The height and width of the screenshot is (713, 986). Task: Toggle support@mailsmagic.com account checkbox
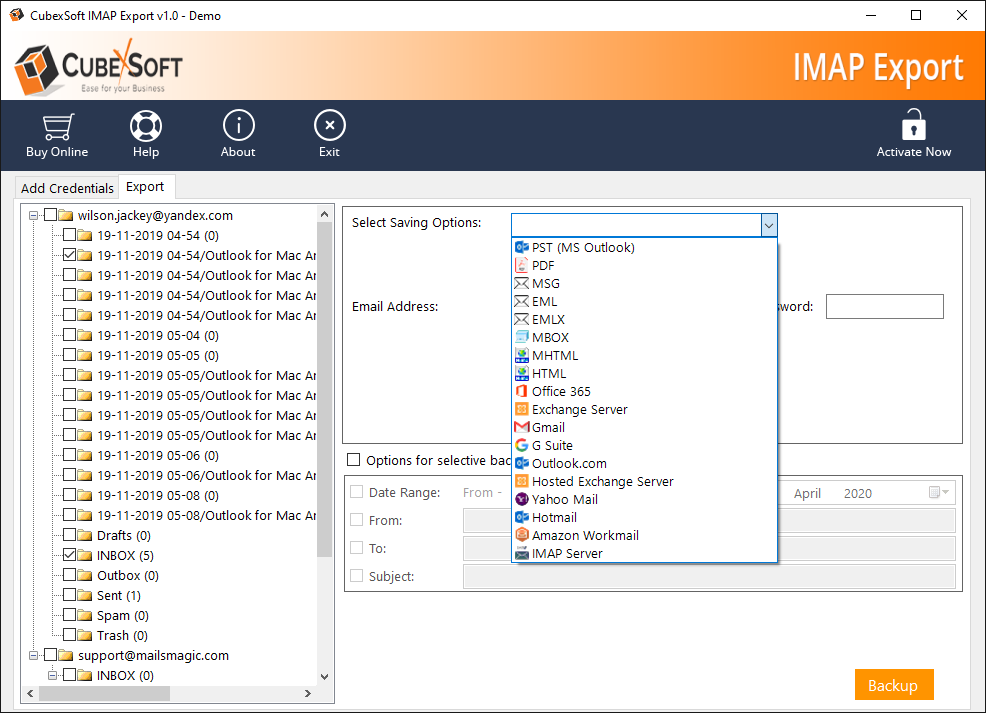click(50, 655)
